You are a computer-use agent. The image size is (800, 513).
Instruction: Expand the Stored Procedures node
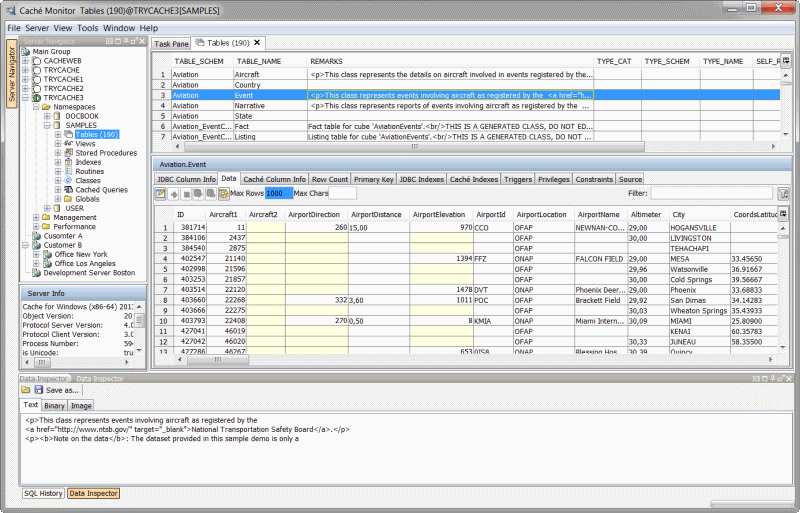pos(58,153)
